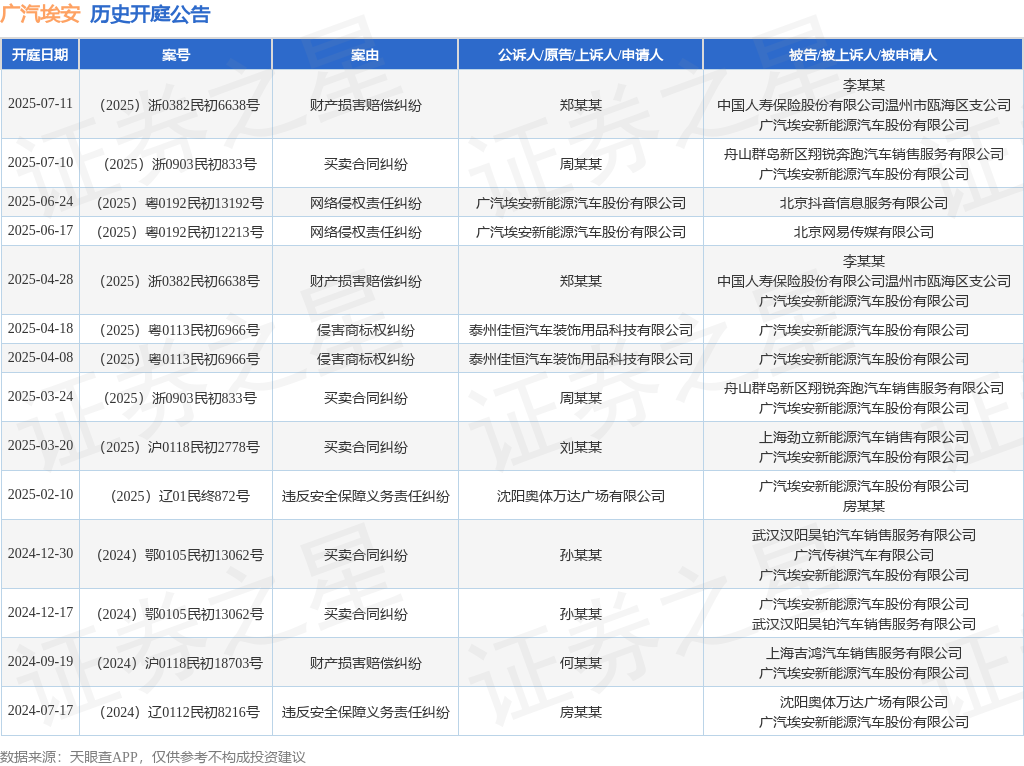Viewport: 1024px width, 766px height.
Task: Select 武汉汉阳昊铂汽车销售服务有限公司 in the 2024-12-30 row
Action: 863,535
